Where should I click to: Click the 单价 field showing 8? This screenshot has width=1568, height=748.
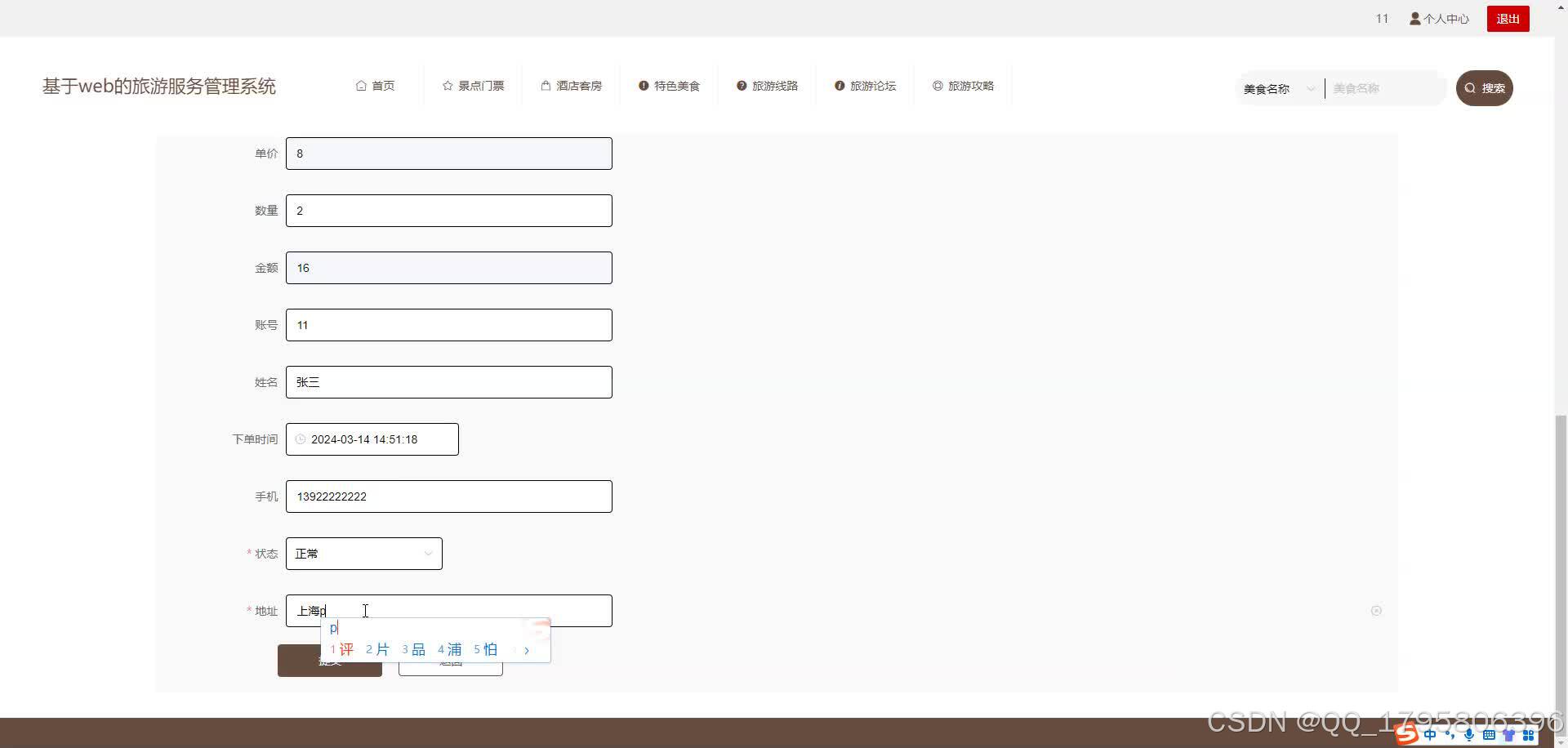pyautogui.click(x=448, y=154)
